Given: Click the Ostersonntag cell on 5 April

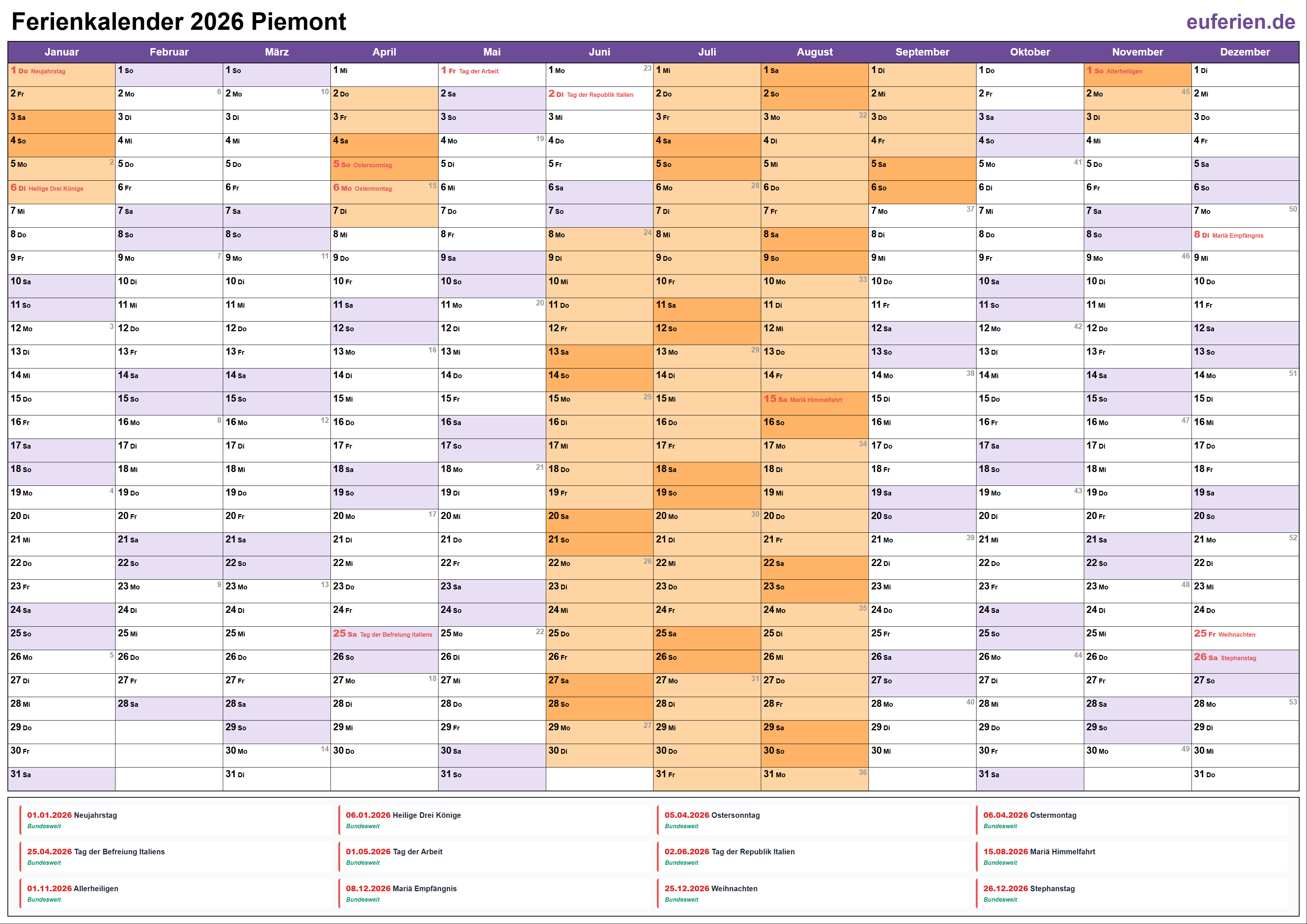Looking at the screenshot, I should (384, 165).
